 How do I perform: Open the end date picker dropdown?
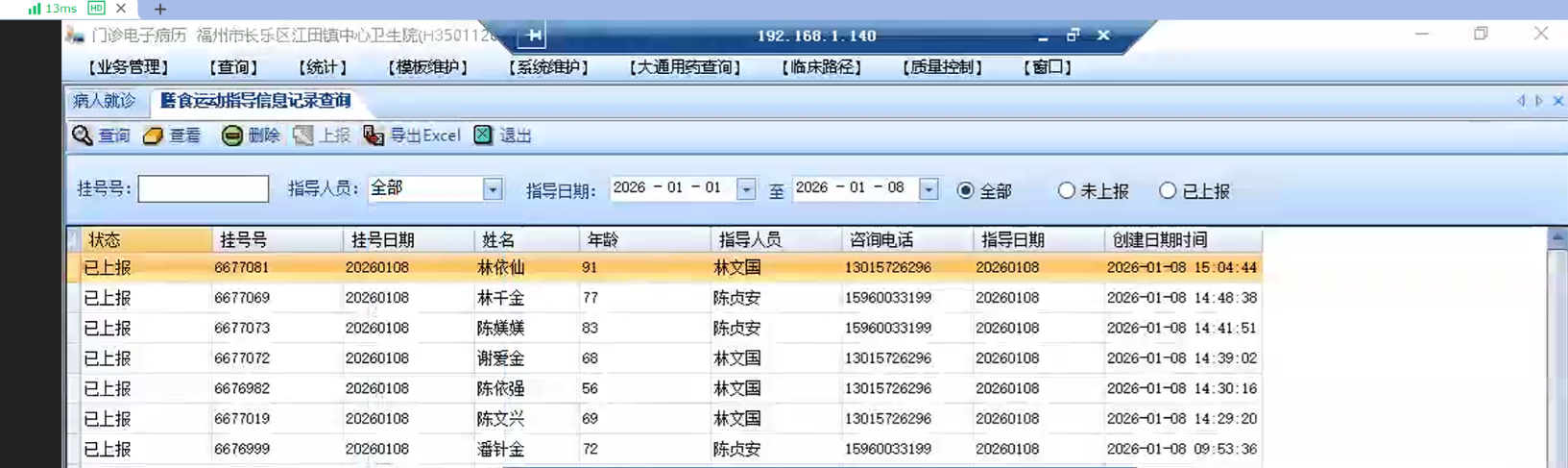(929, 189)
